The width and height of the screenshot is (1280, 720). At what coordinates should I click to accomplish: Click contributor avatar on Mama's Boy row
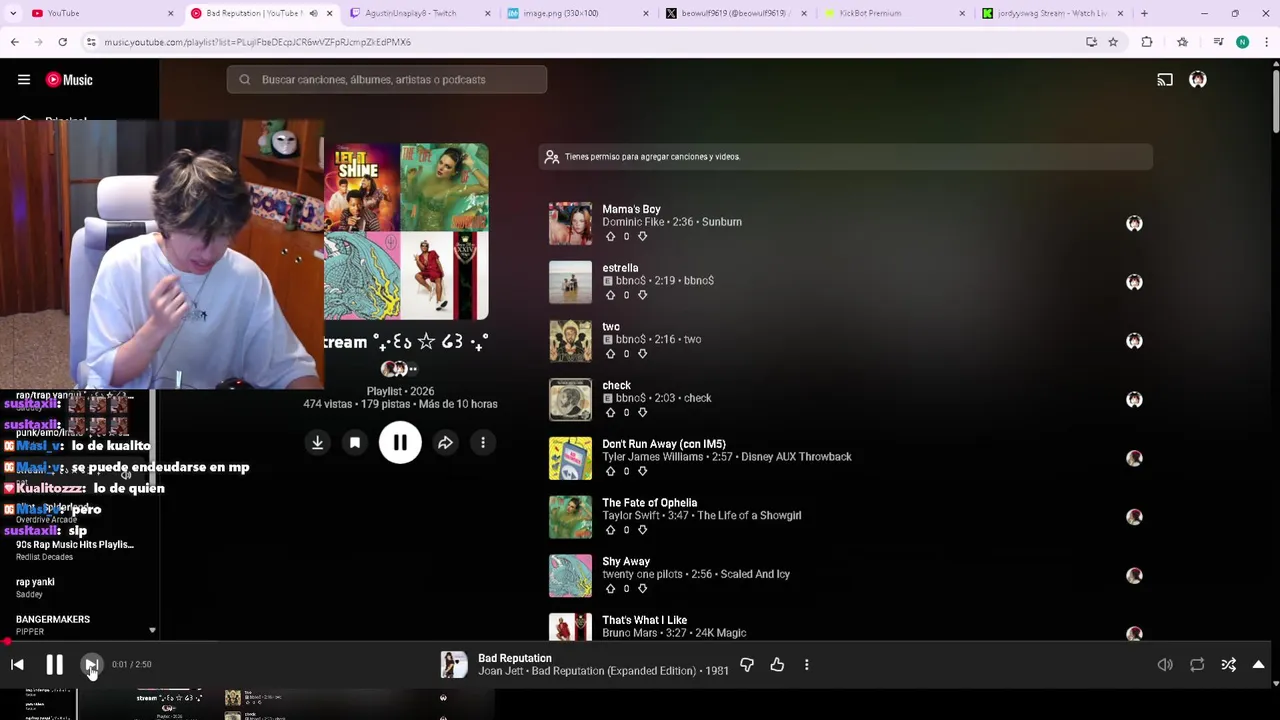point(1134,223)
